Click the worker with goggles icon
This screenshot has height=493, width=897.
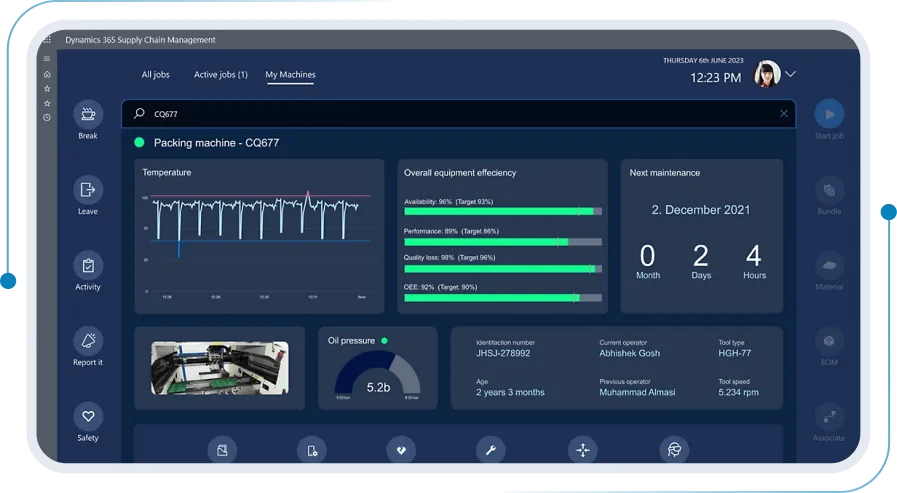(x=674, y=451)
